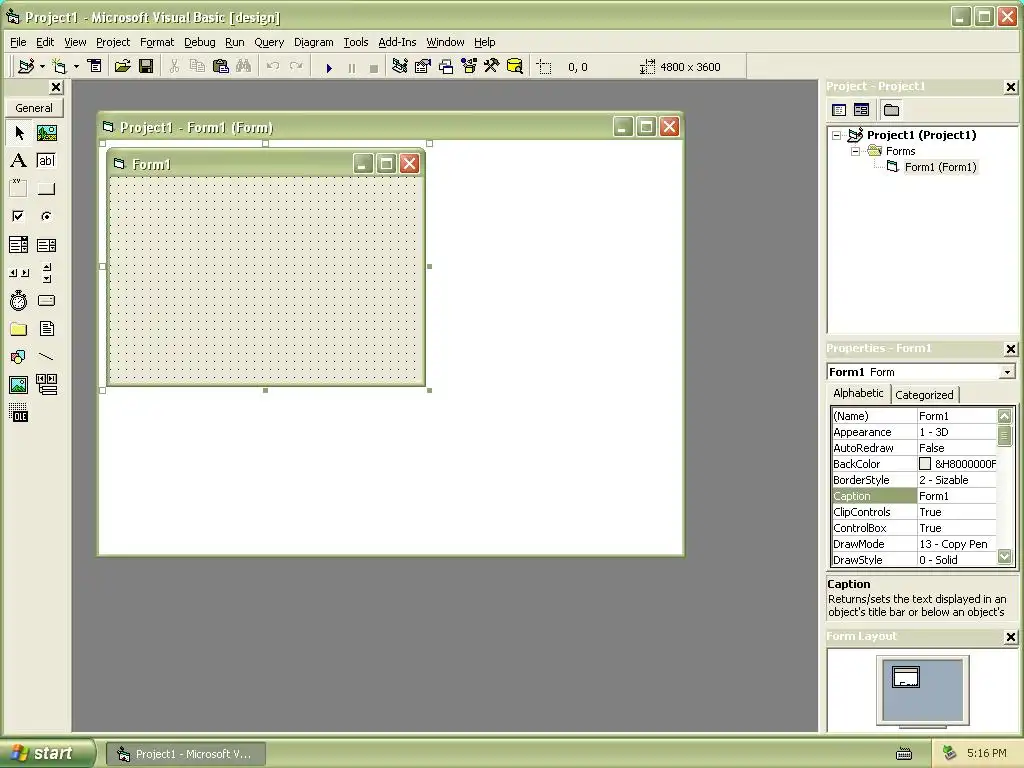The width and height of the screenshot is (1024, 768).
Task: Click View Object in Project panel
Action: 861,110
